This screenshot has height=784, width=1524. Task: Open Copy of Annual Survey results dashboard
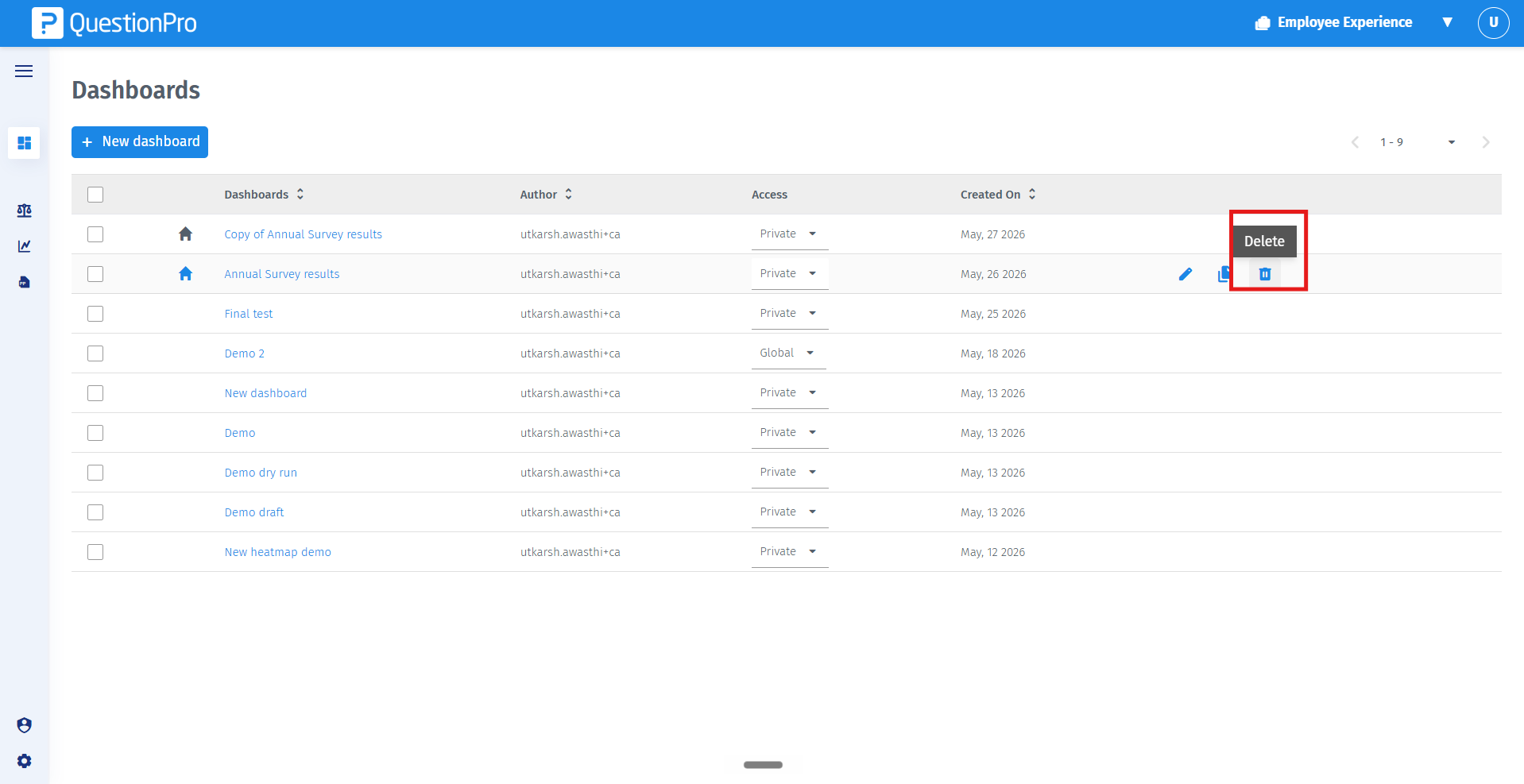[x=303, y=234]
